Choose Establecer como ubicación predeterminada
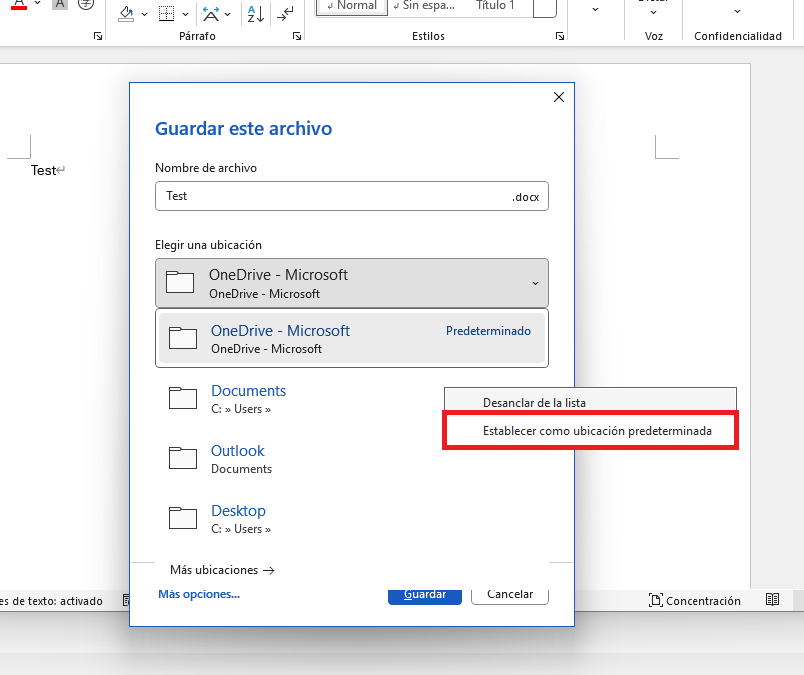 coord(590,431)
